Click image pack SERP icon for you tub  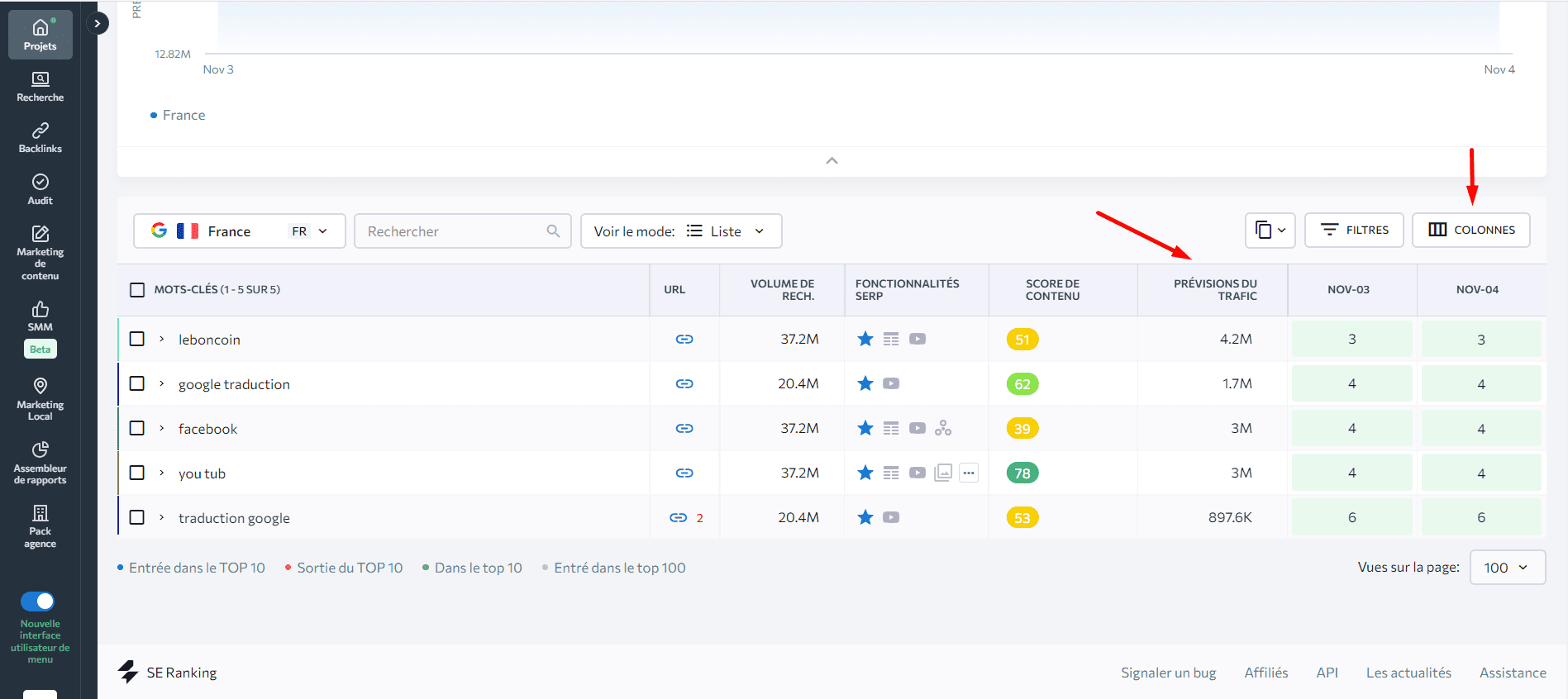click(x=943, y=473)
